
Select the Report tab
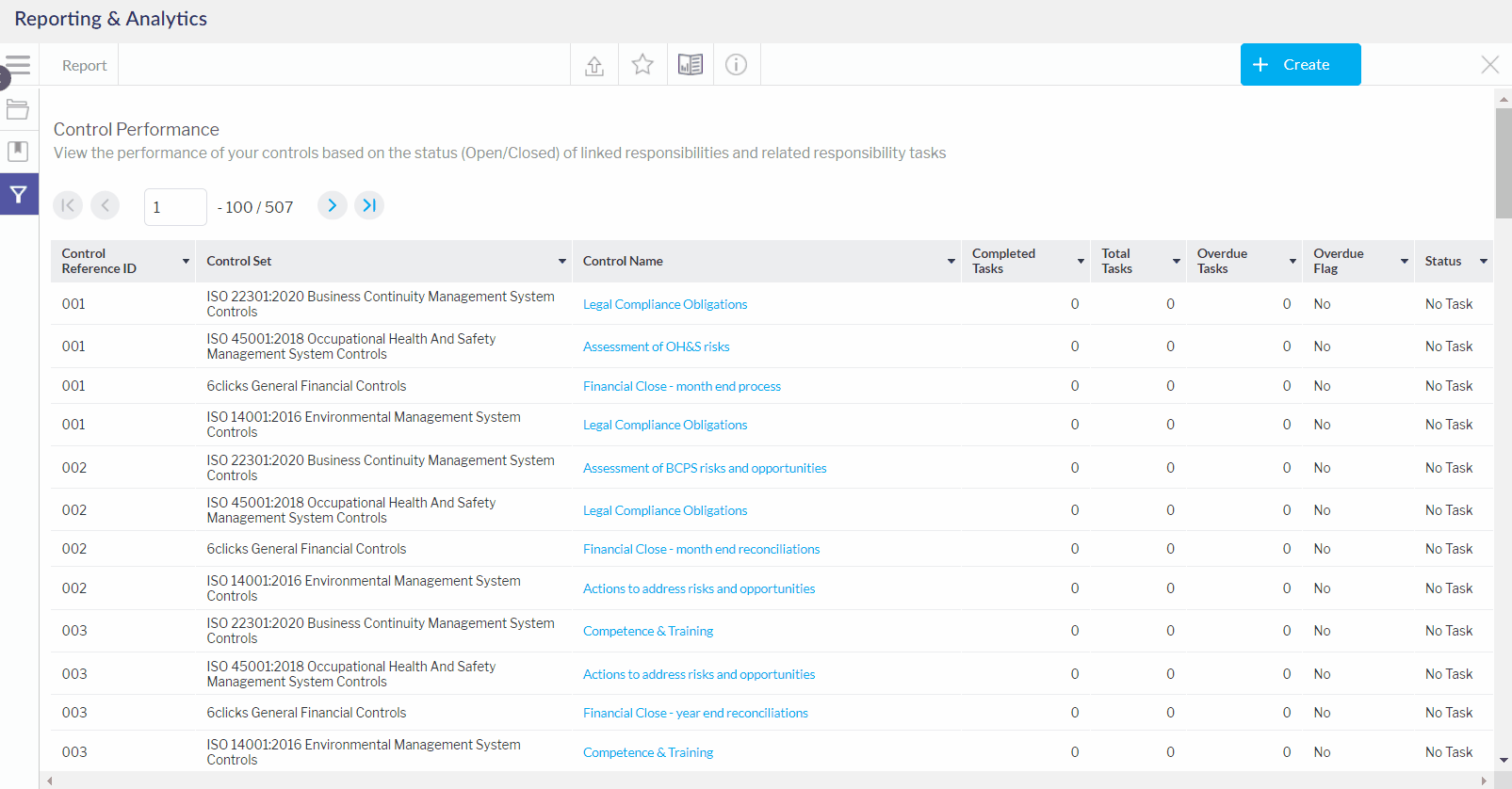pyautogui.click(x=84, y=66)
